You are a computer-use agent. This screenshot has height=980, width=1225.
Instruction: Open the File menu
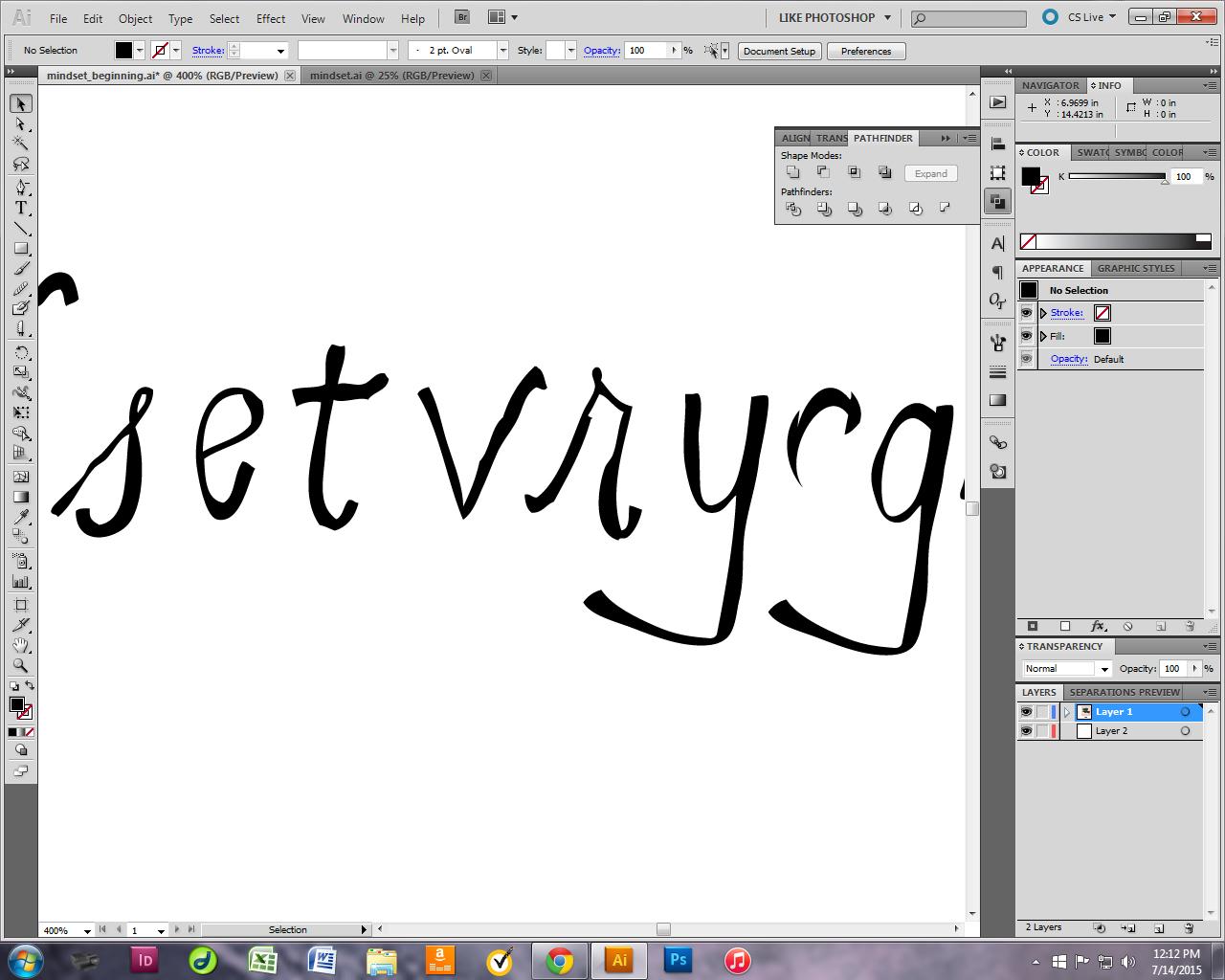pyautogui.click(x=58, y=18)
